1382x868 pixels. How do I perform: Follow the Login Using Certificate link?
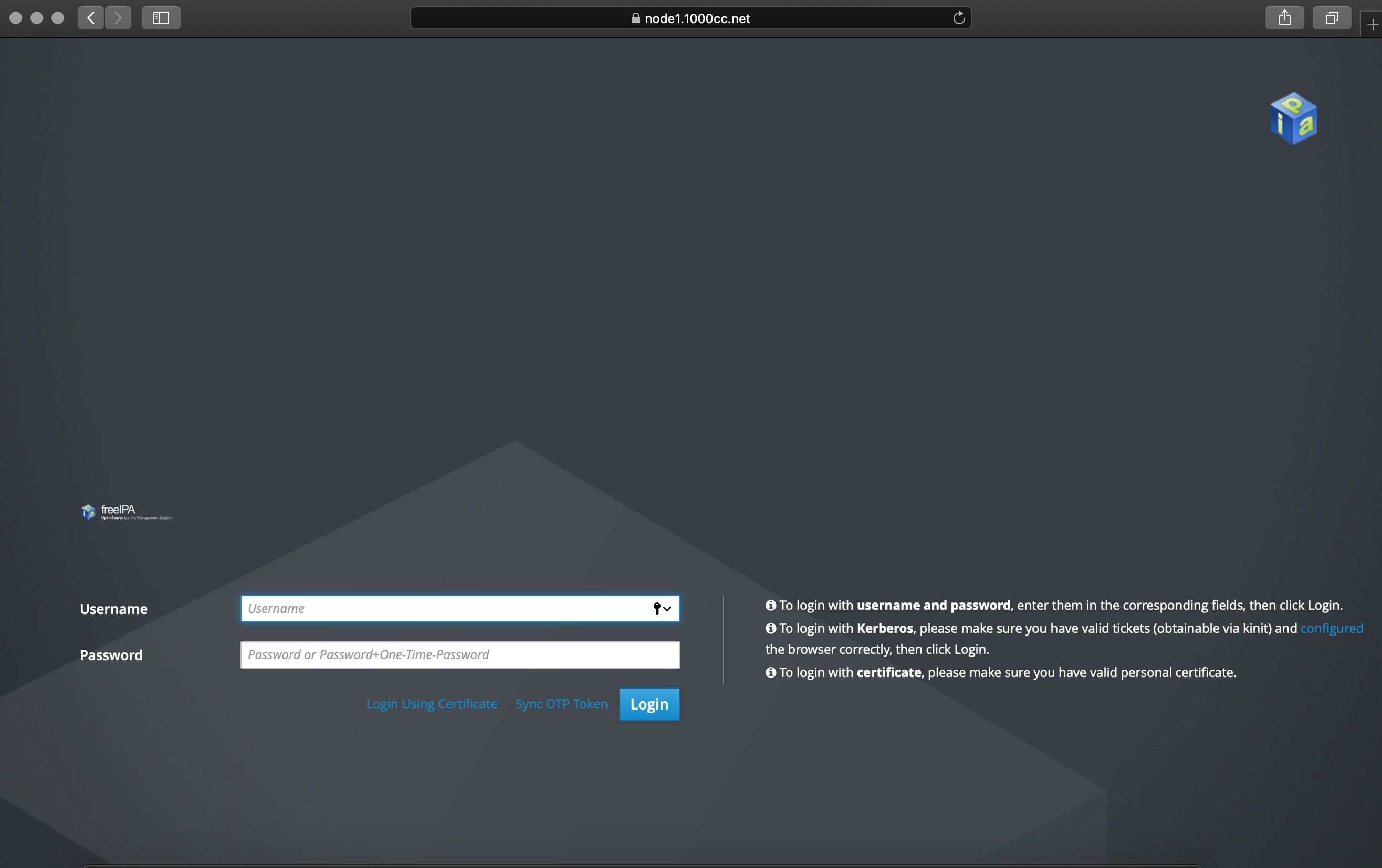432,704
